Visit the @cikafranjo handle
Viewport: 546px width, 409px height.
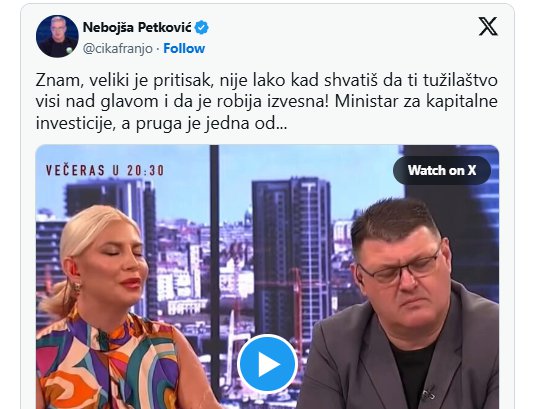[118, 48]
